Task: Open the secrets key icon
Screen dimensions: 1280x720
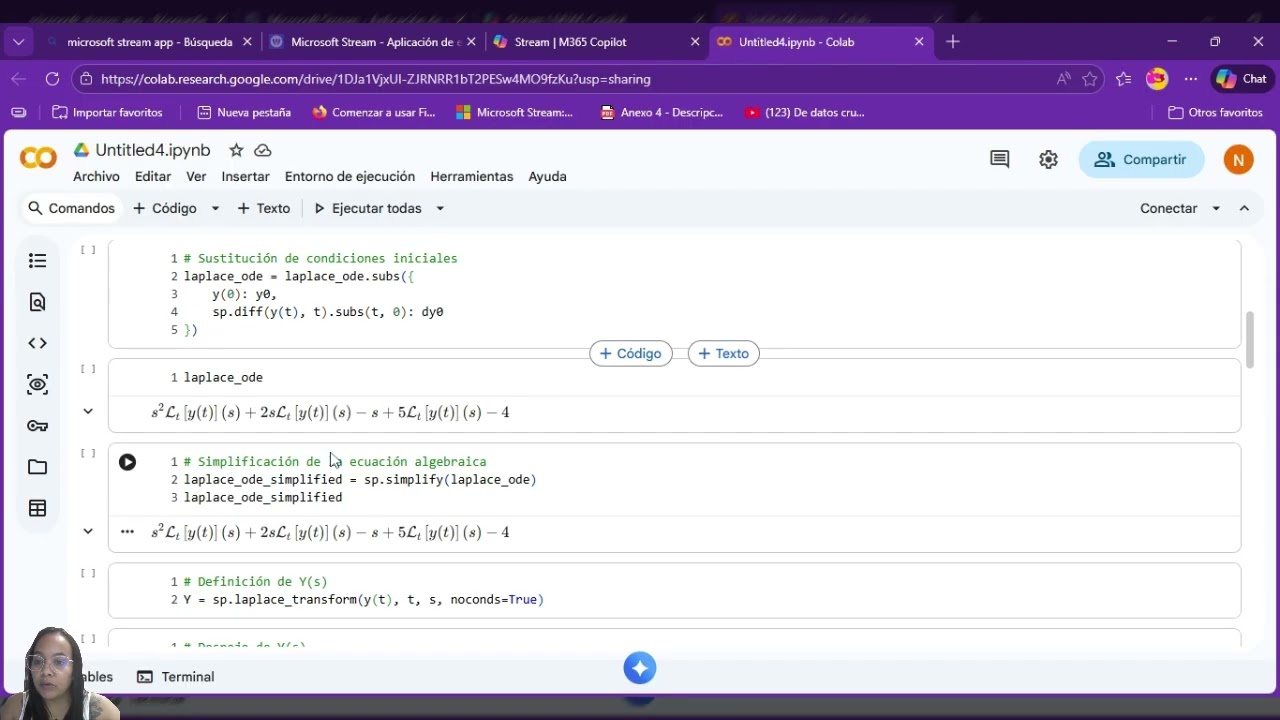Action: 38,426
